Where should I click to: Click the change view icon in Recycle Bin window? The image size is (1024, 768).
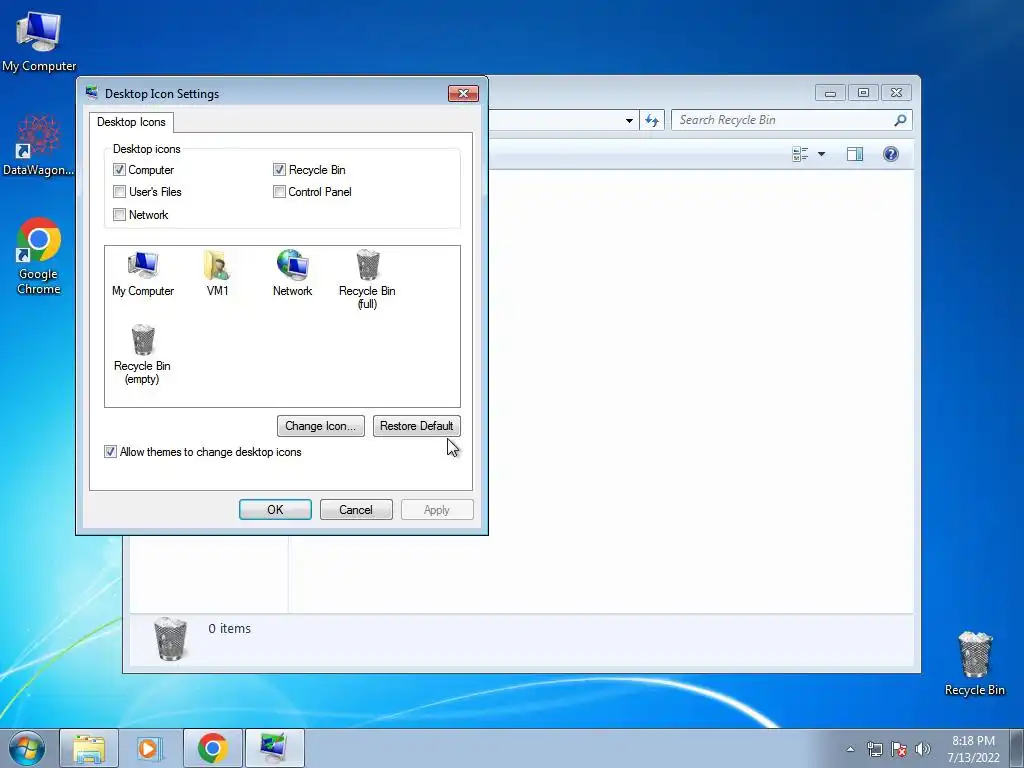[x=800, y=154]
